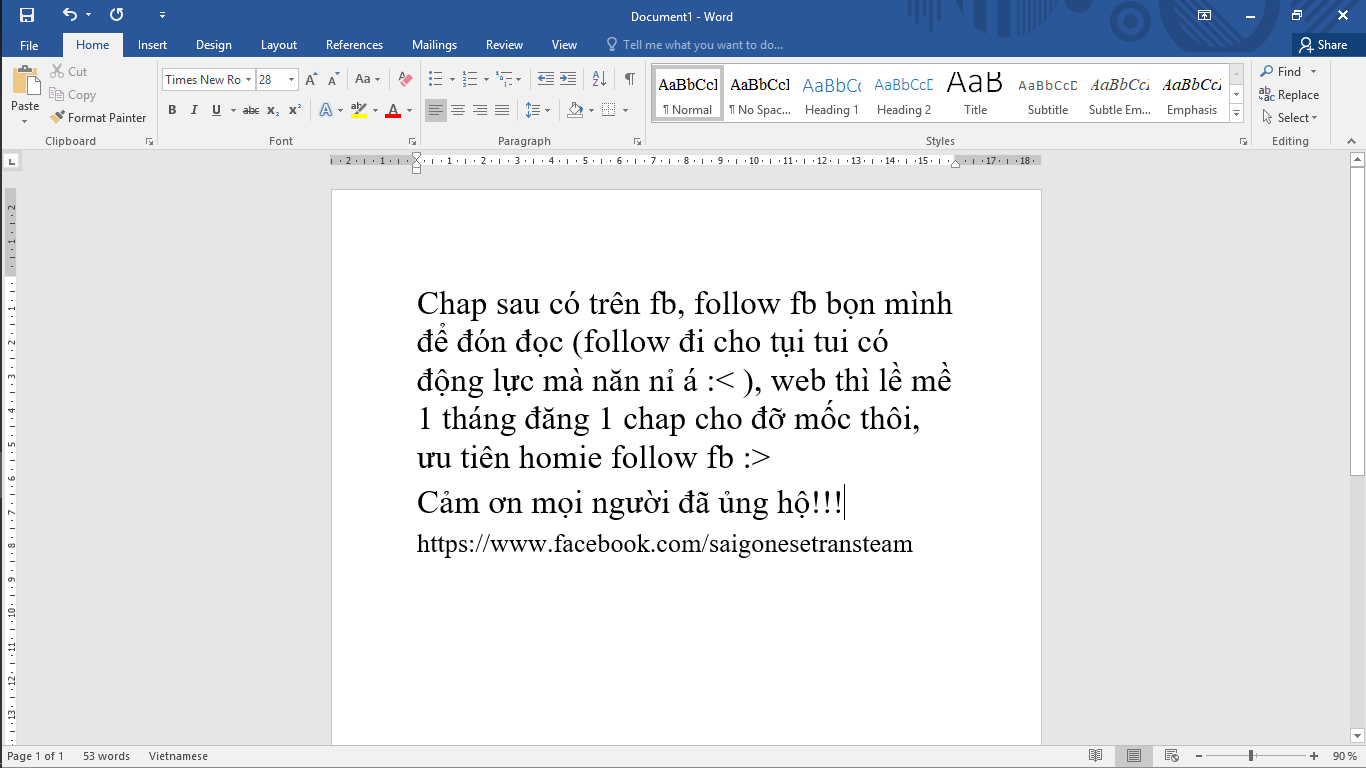The image size is (1366, 768).
Task: Click the Save icon in title bar
Action: (x=27, y=15)
